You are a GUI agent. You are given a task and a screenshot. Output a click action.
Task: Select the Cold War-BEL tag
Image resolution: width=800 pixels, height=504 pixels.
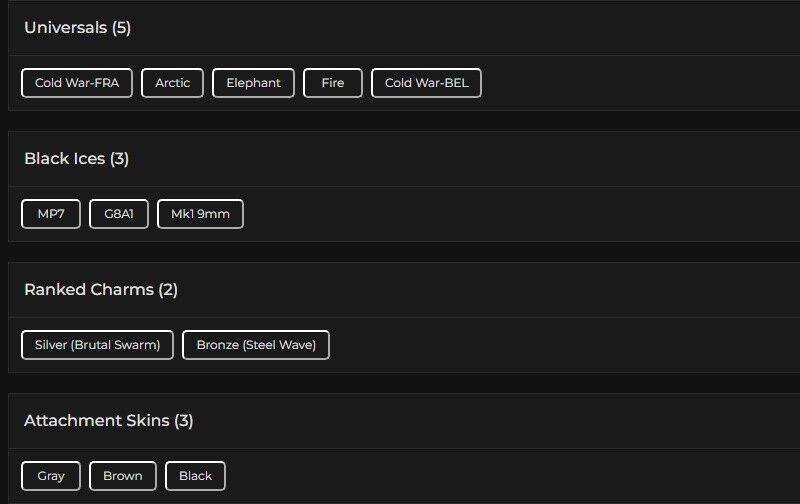point(426,83)
